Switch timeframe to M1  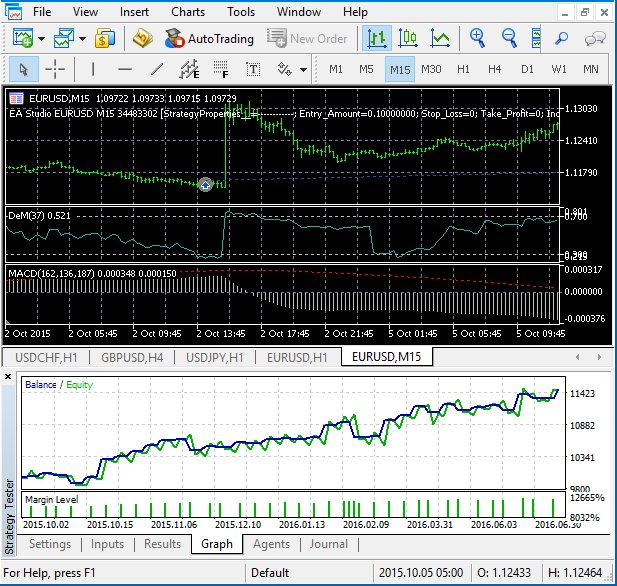336,69
